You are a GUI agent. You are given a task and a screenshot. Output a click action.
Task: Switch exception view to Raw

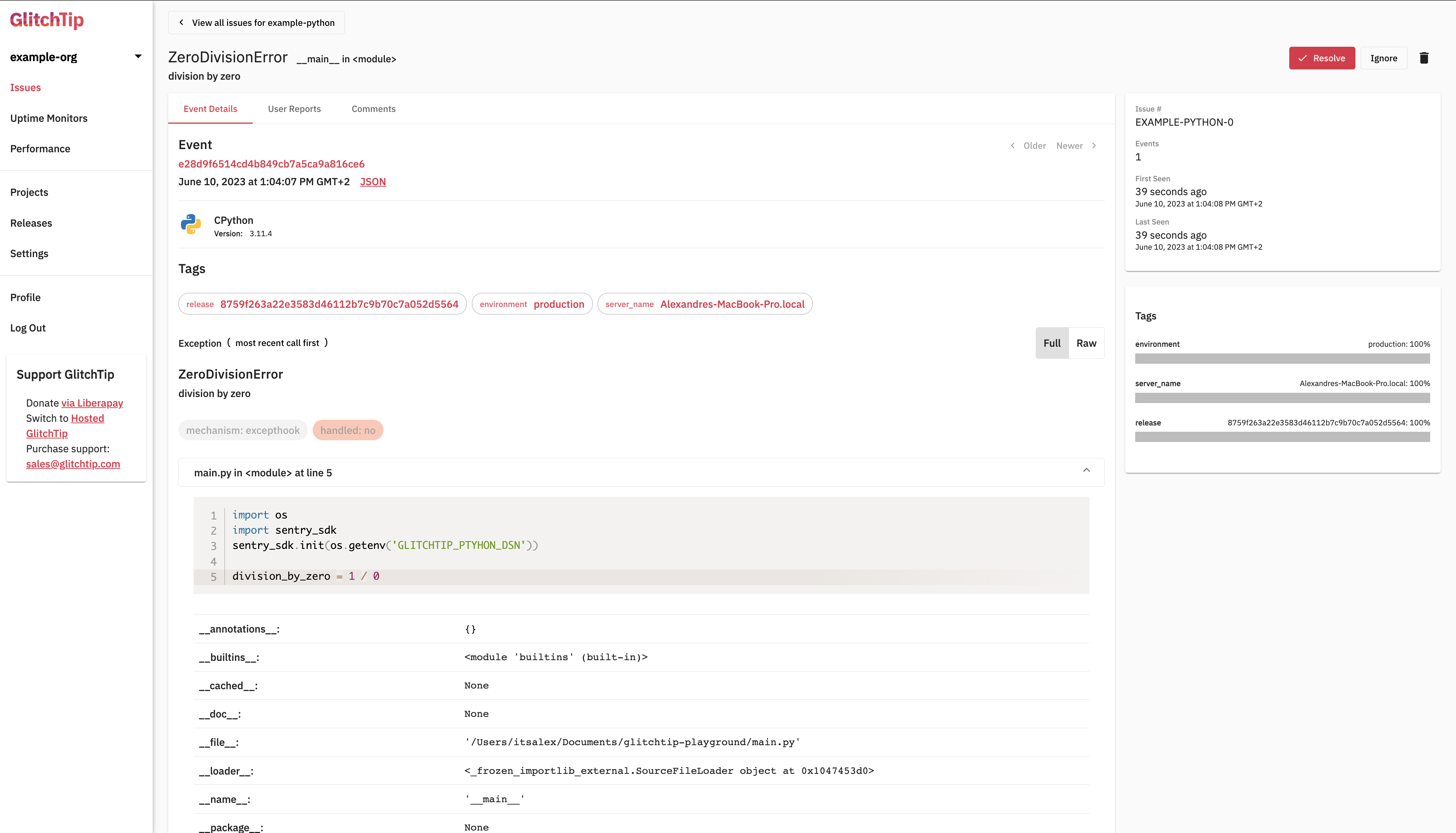click(1086, 343)
